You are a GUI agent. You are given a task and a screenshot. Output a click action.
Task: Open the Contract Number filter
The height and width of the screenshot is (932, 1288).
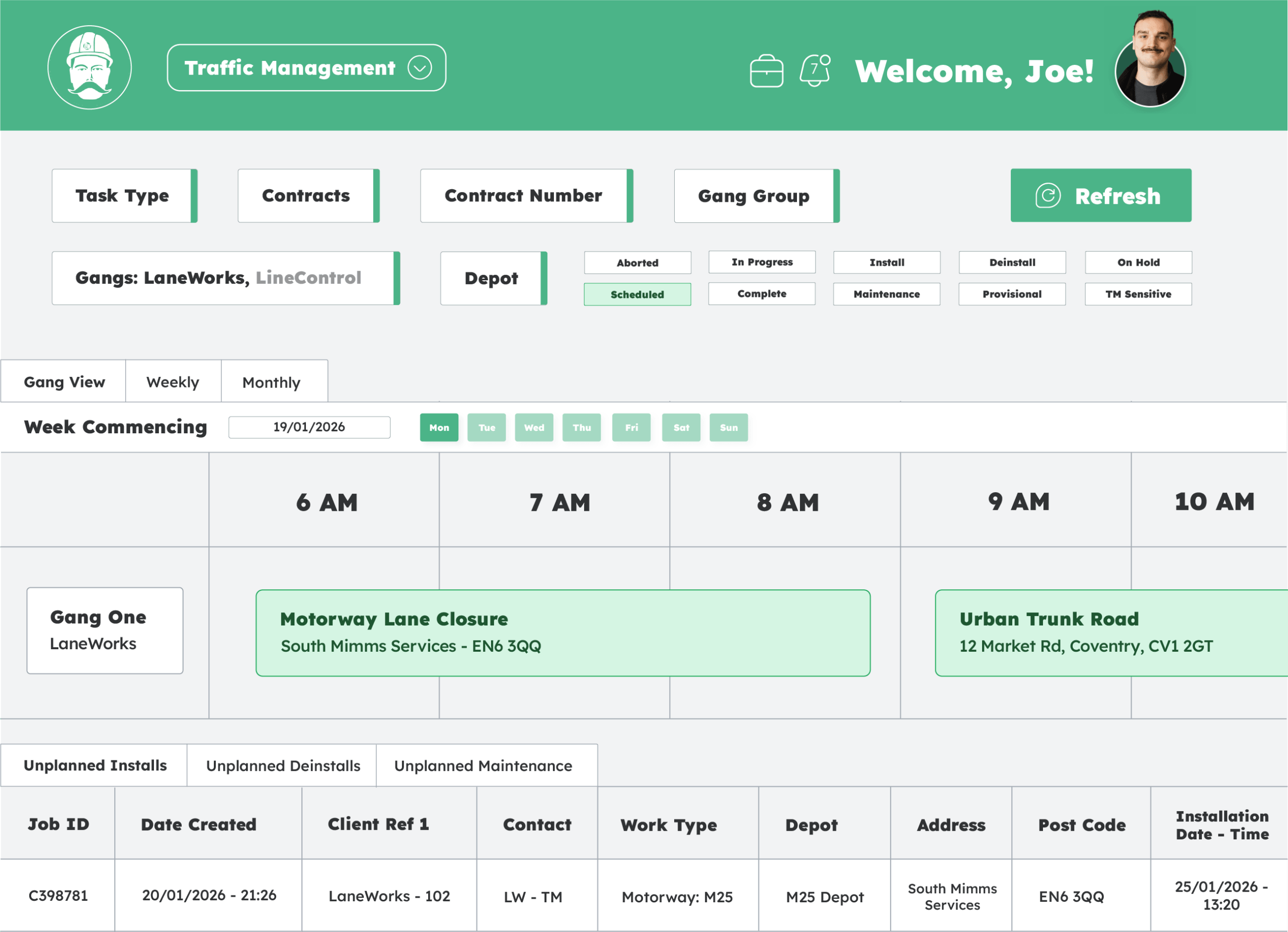tap(526, 195)
